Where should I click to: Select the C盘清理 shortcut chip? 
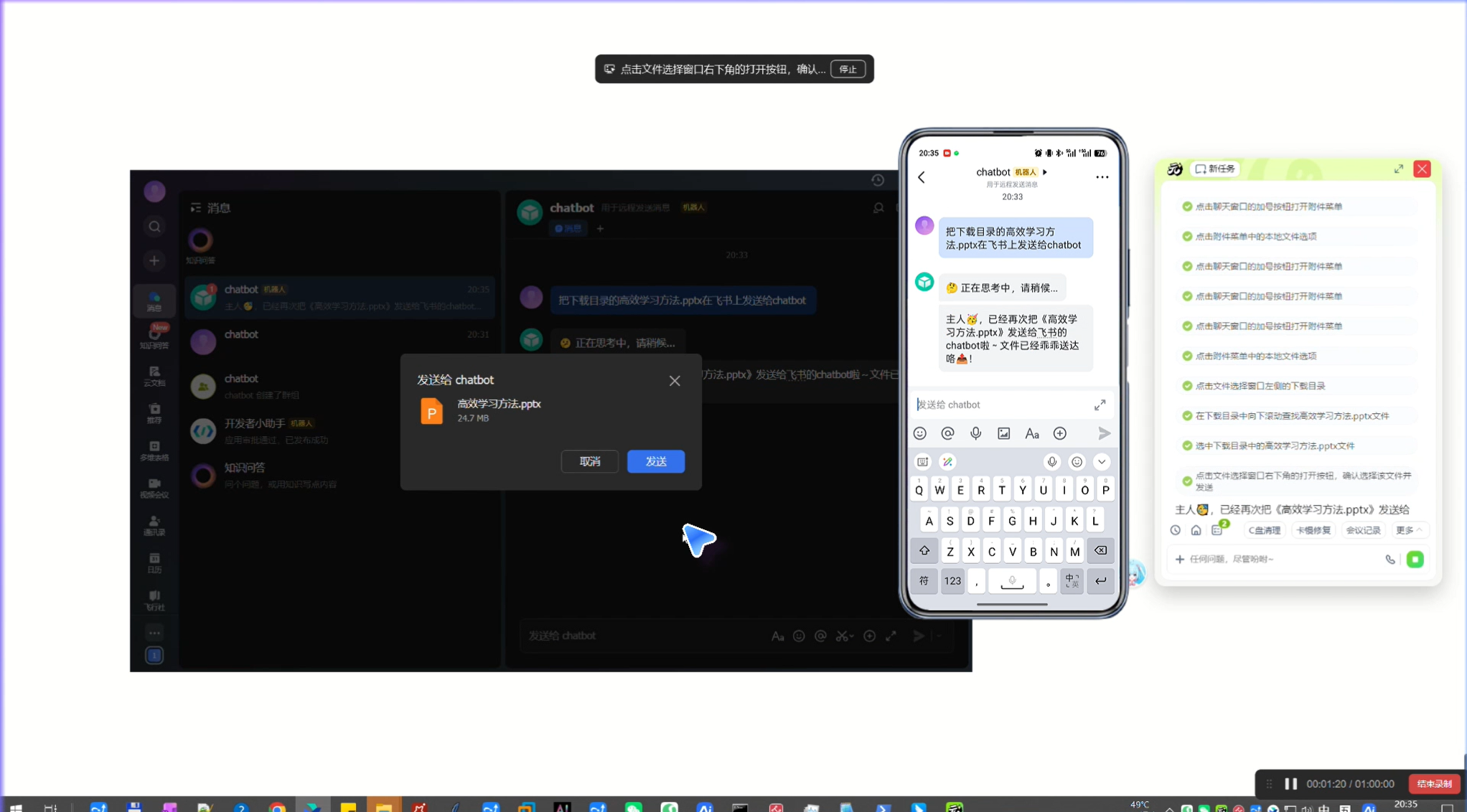coord(1264,530)
